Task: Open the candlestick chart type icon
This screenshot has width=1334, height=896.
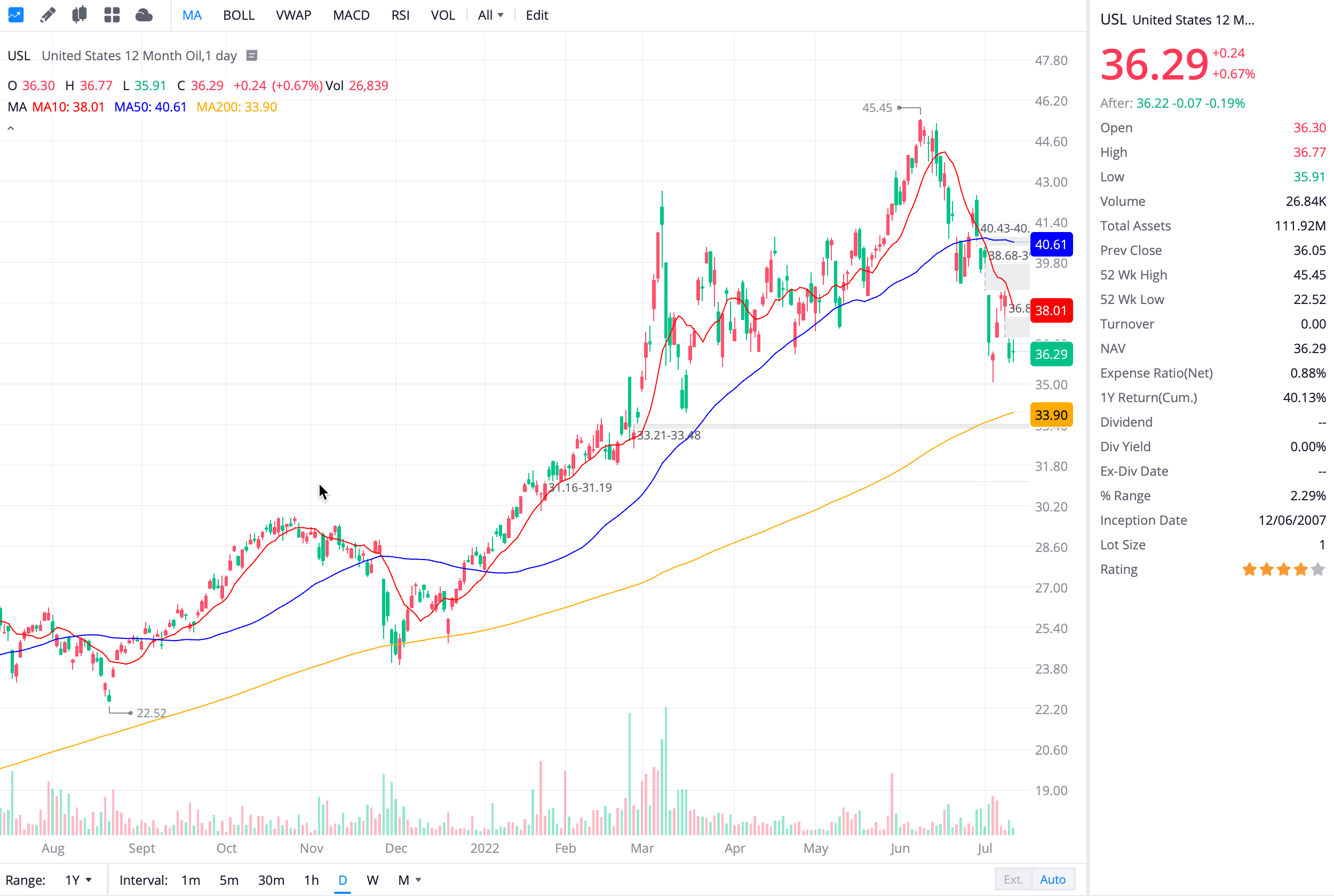Action: point(80,15)
